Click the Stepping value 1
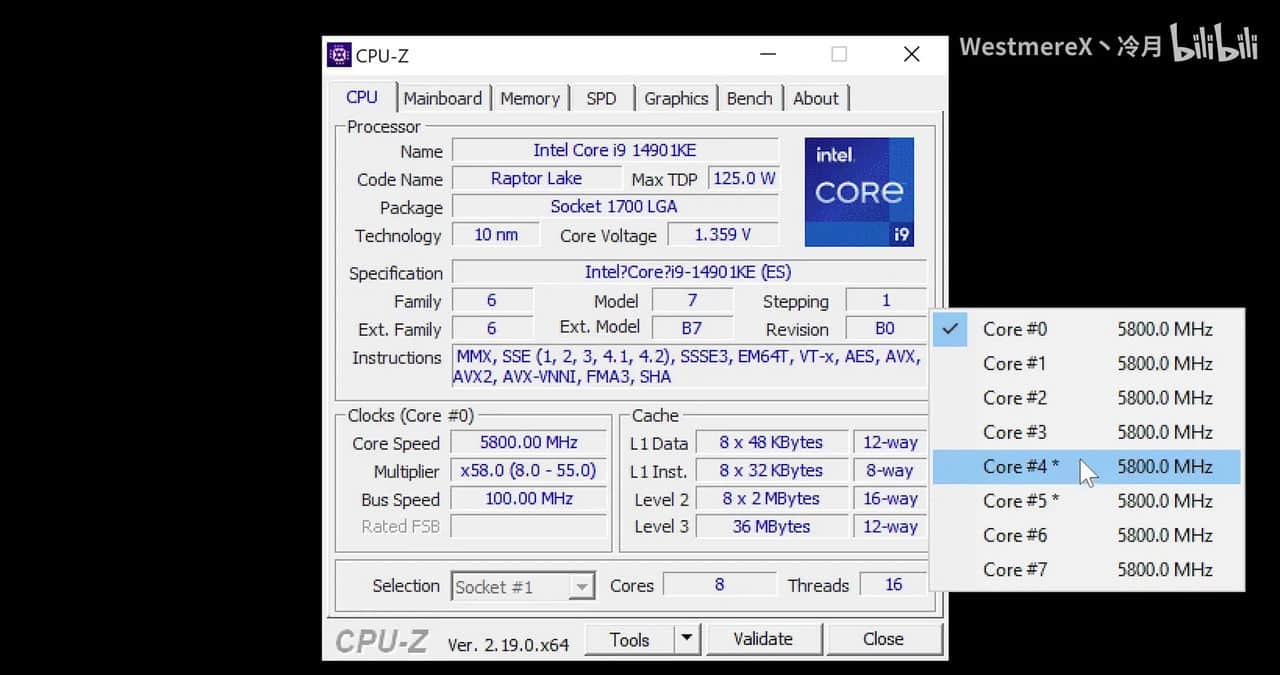The width and height of the screenshot is (1280, 675). (x=886, y=300)
